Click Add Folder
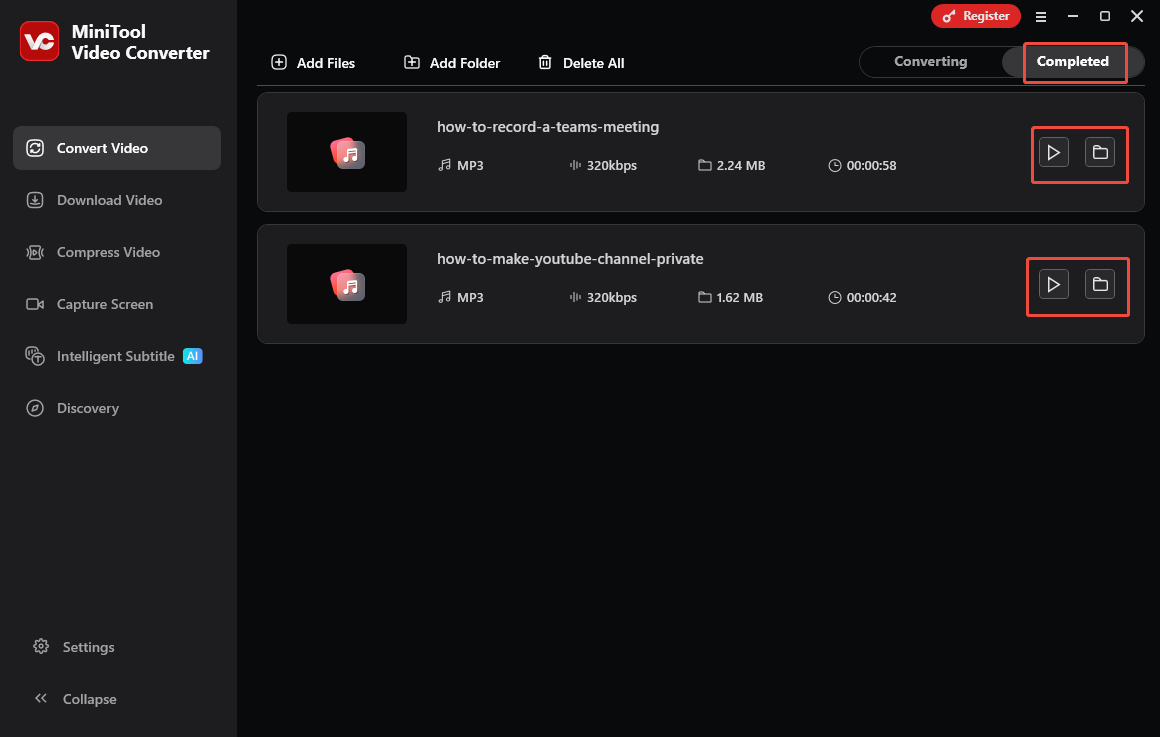 (451, 62)
